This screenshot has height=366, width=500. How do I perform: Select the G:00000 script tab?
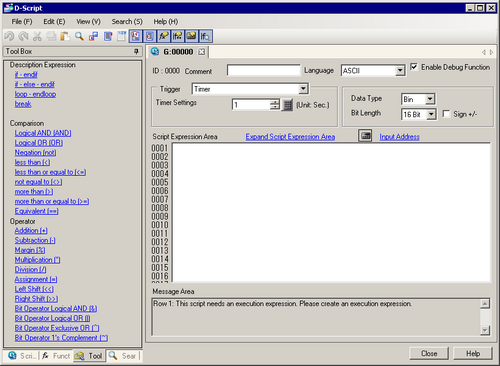(178, 52)
